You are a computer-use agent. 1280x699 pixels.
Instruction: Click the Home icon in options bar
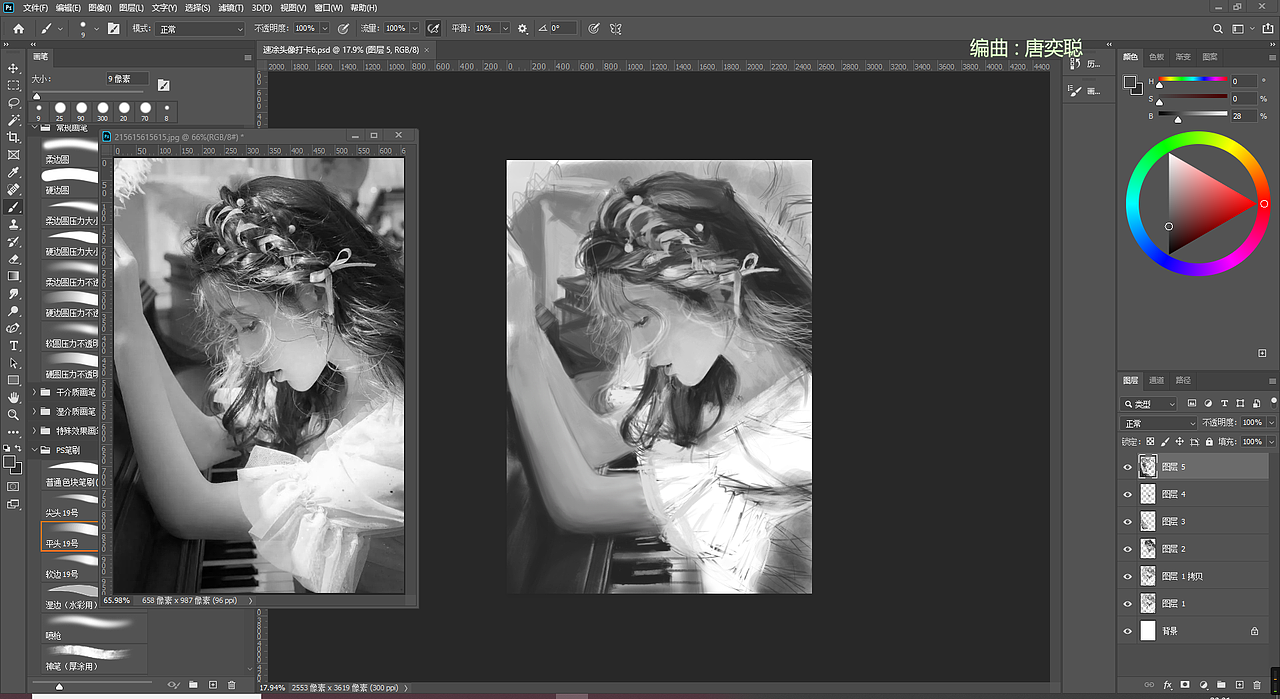tap(18, 29)
